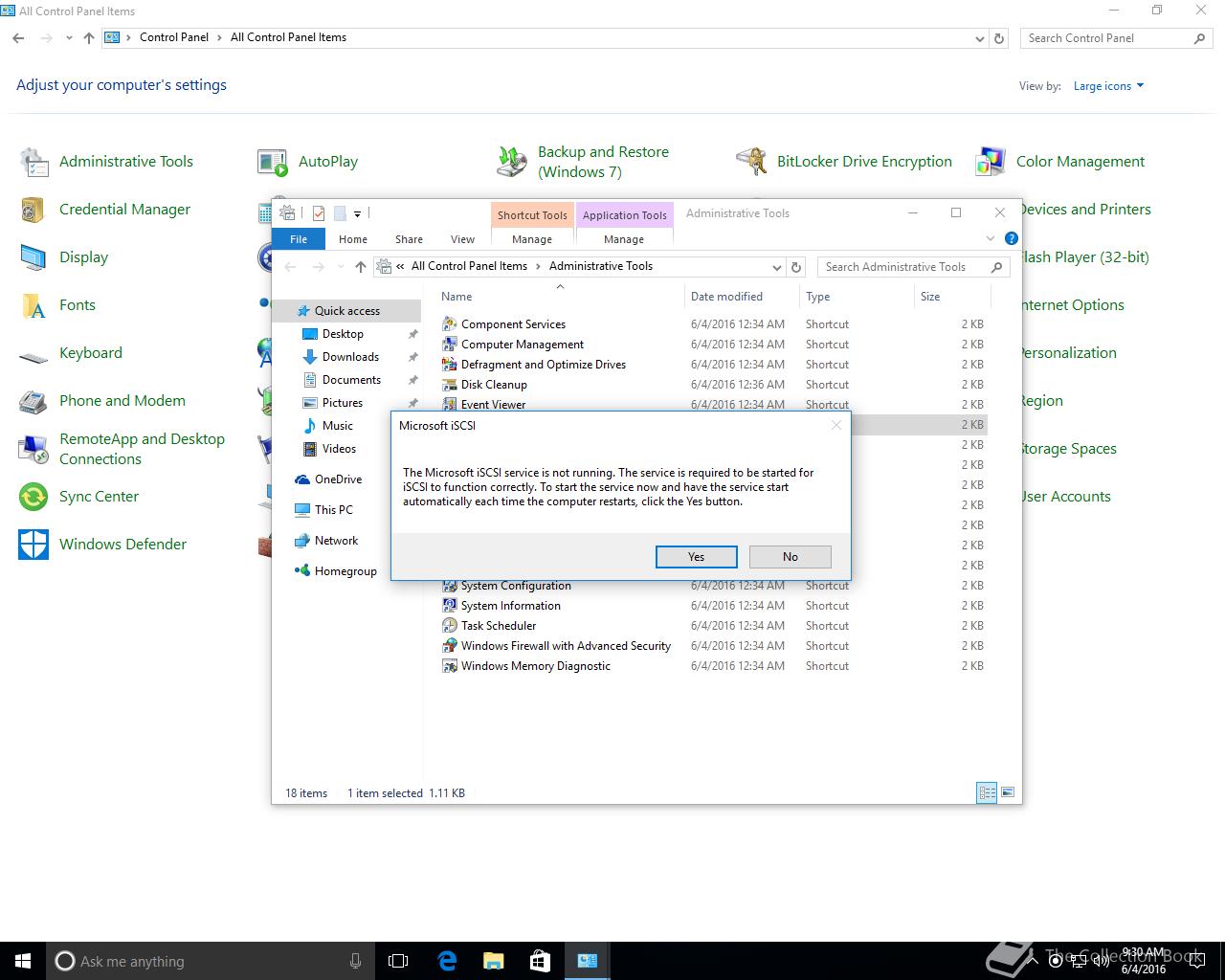Click the Personalization link

click(x=1070, y=353)
